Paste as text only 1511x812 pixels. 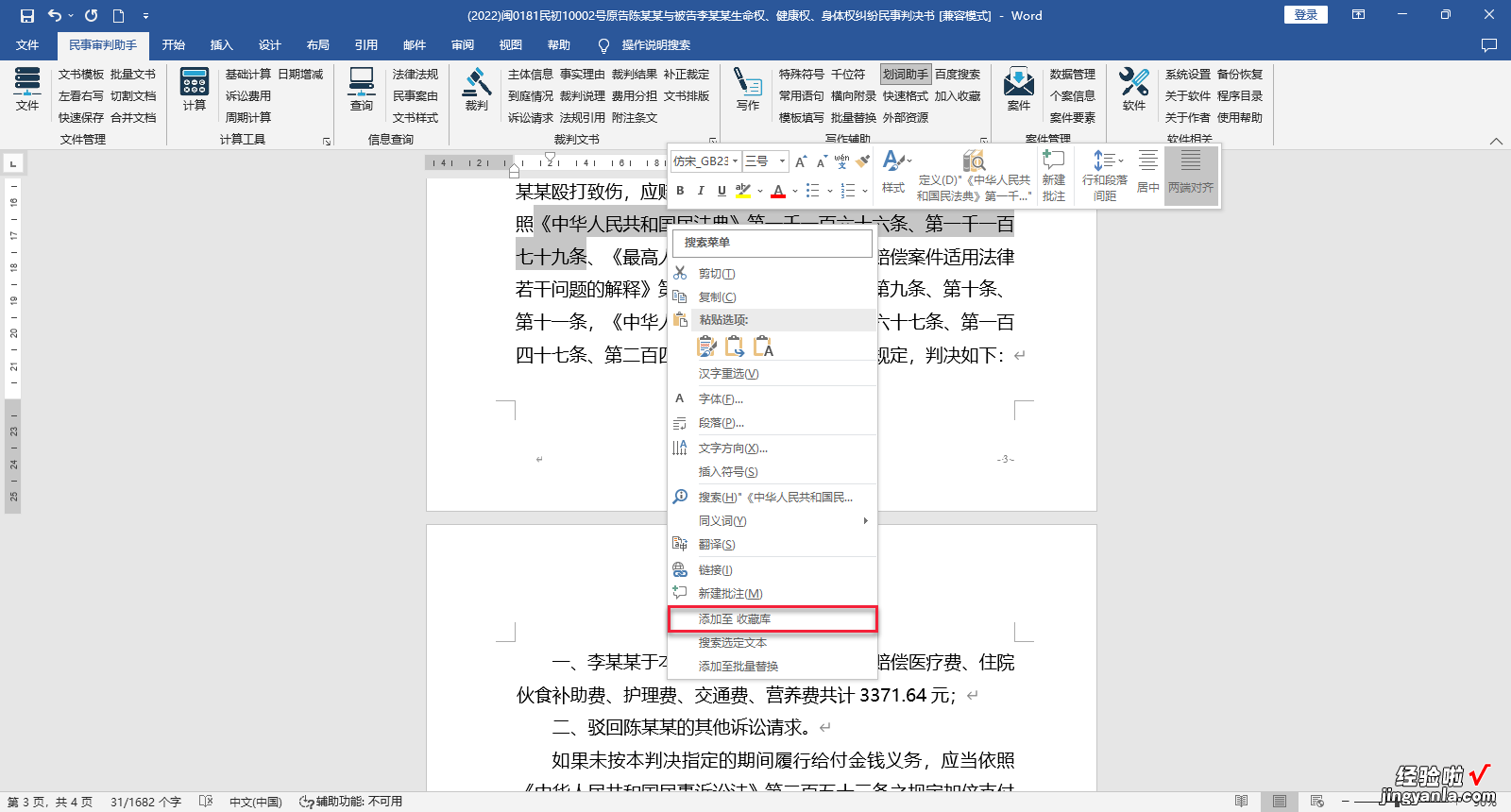point(763,347)
